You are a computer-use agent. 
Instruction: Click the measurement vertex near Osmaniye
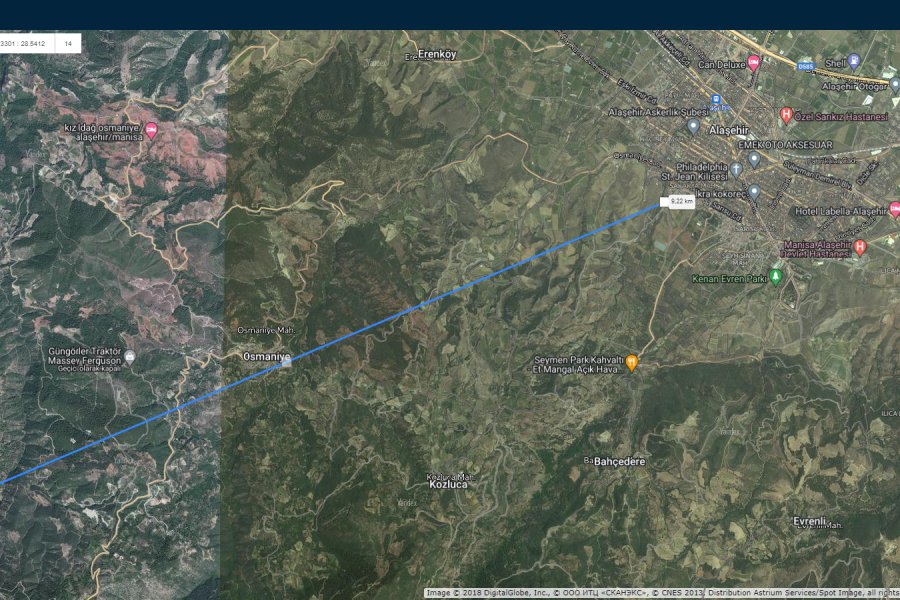click(286, 361)
